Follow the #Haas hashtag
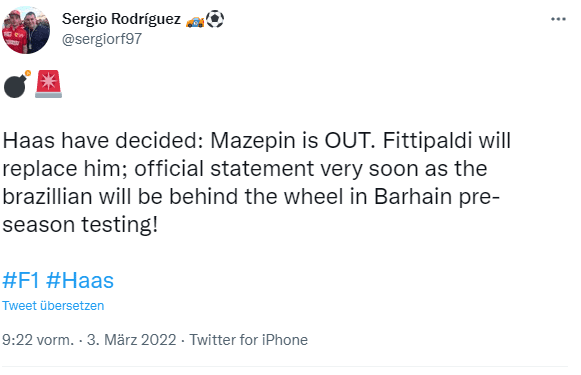Screen dimensions: 581x375 (80, 281)
